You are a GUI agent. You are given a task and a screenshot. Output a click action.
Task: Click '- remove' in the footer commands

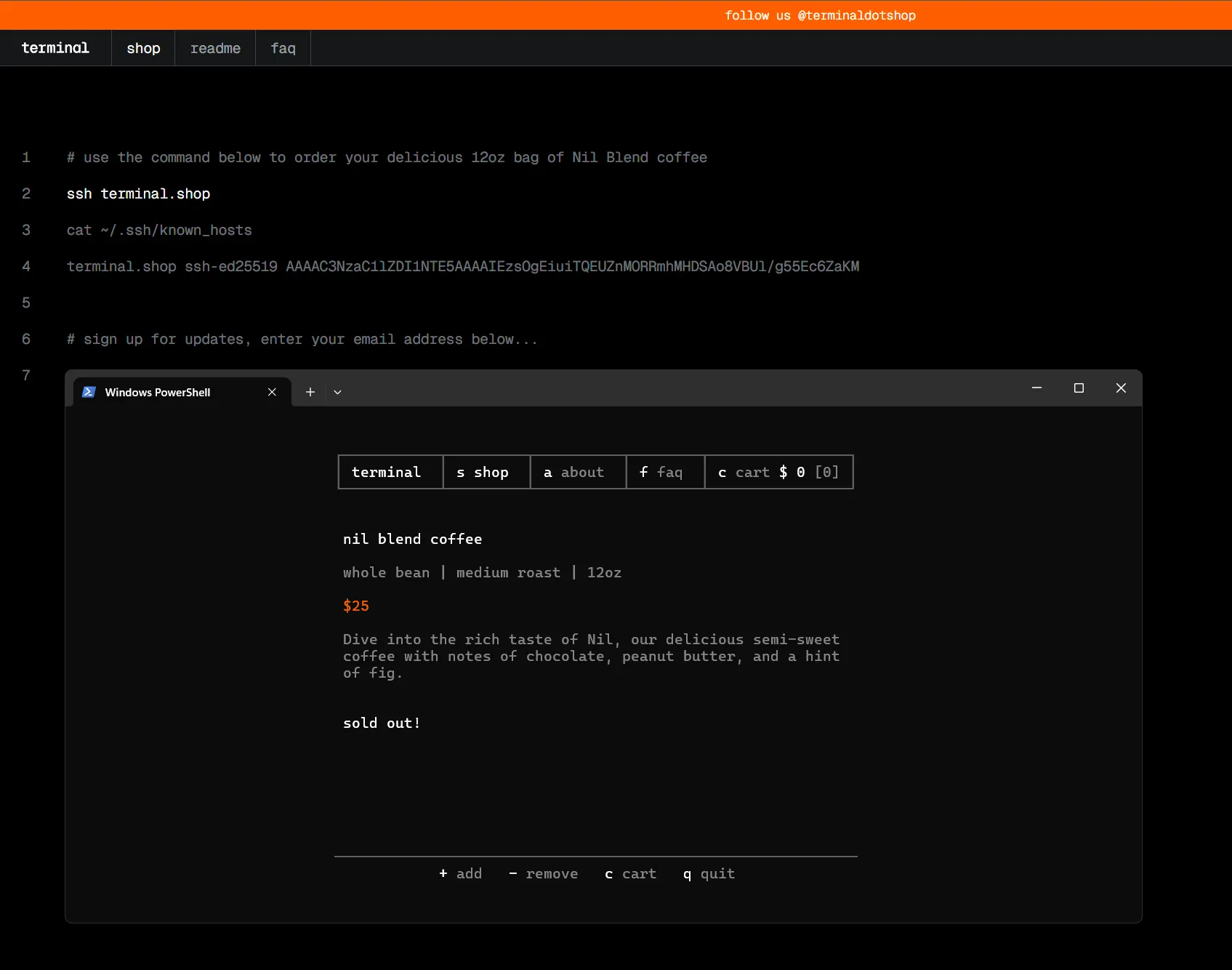[x=543, y=874]
